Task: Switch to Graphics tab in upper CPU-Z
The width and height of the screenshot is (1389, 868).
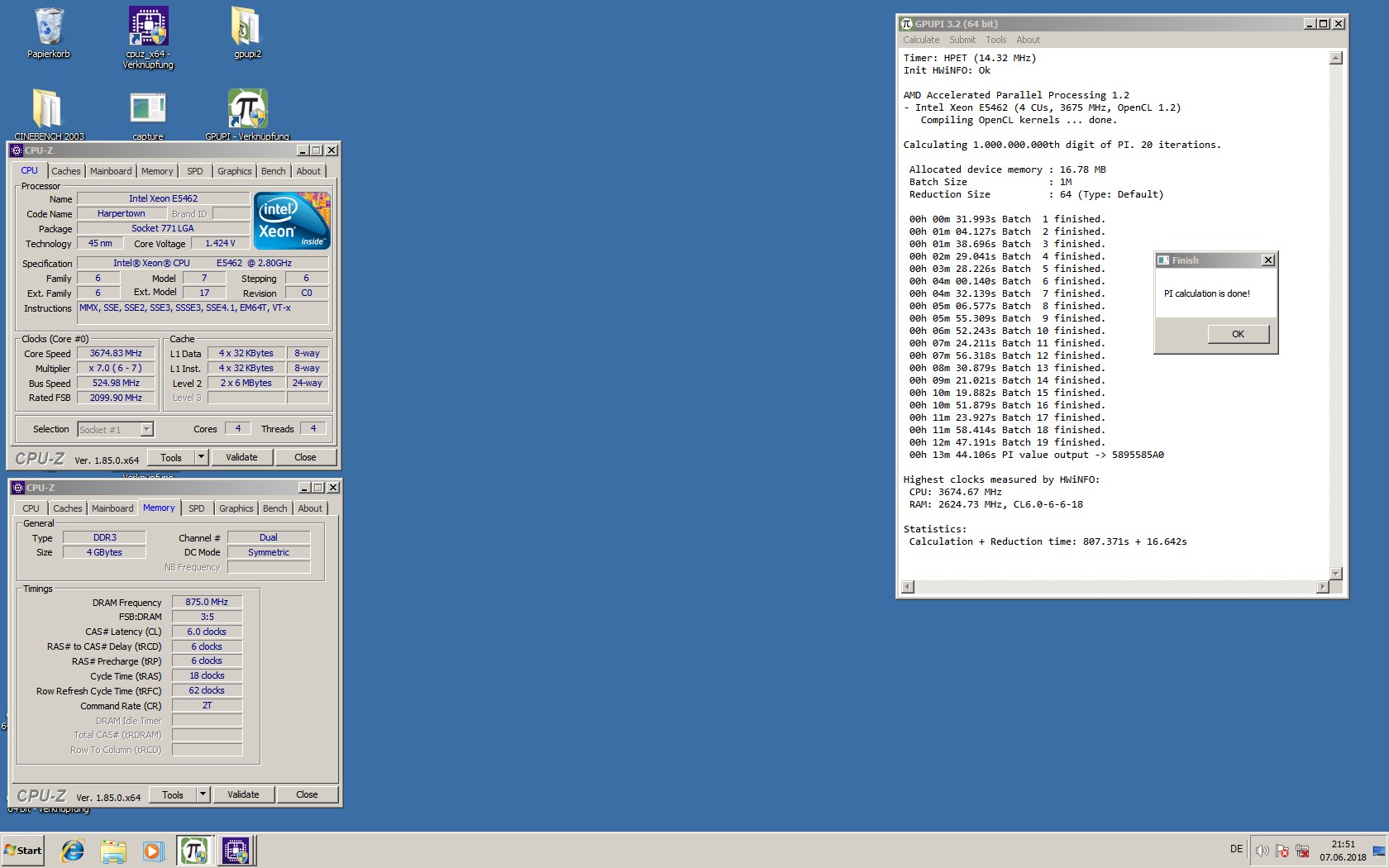Action: pyautogui.click(x=235, y=171)
